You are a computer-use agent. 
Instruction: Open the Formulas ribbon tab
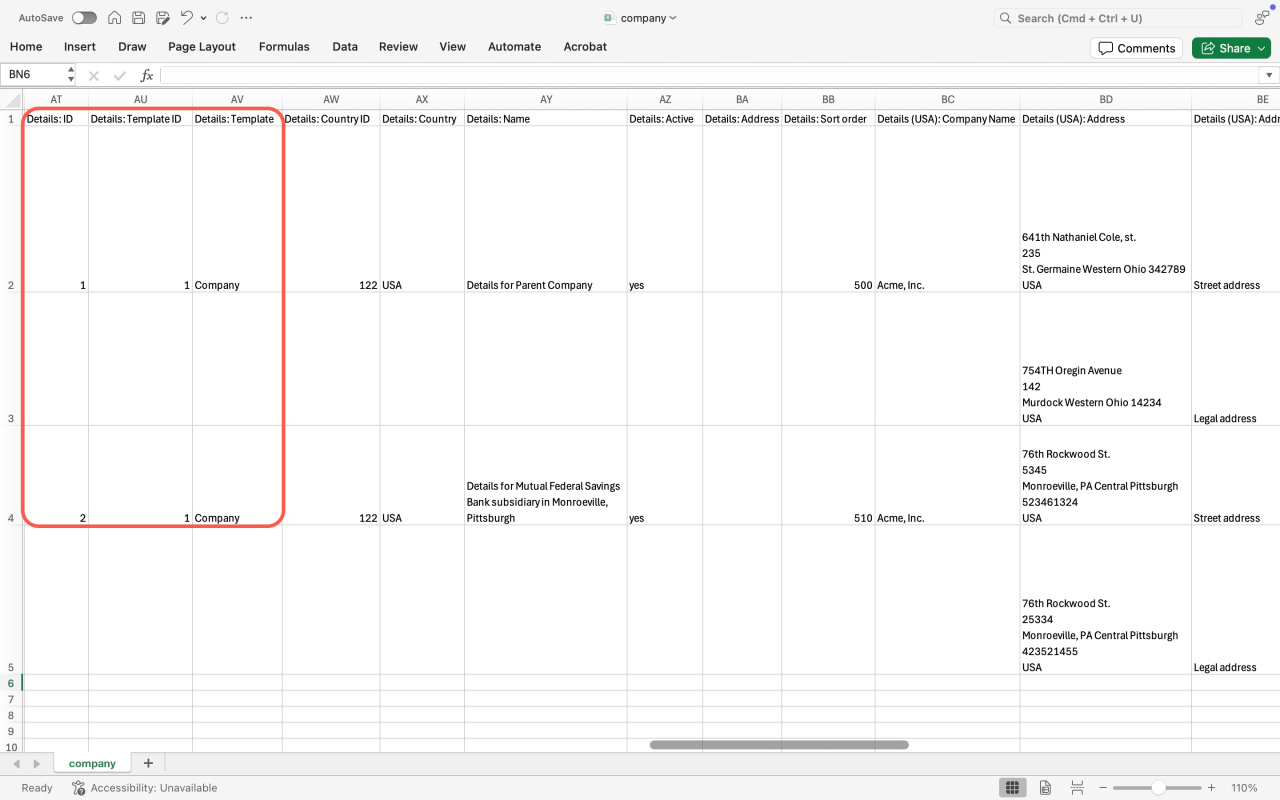coord(284,47)
